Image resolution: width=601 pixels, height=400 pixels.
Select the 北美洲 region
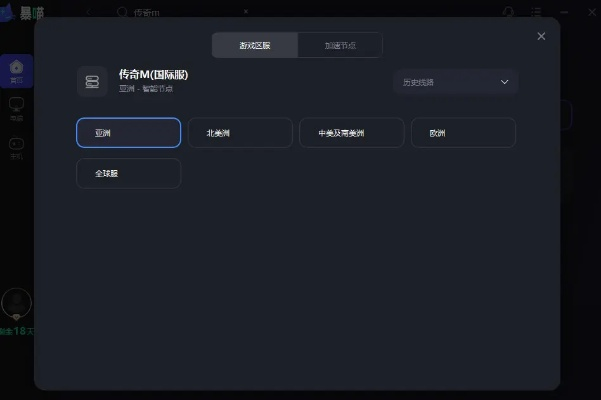(240, 133)
